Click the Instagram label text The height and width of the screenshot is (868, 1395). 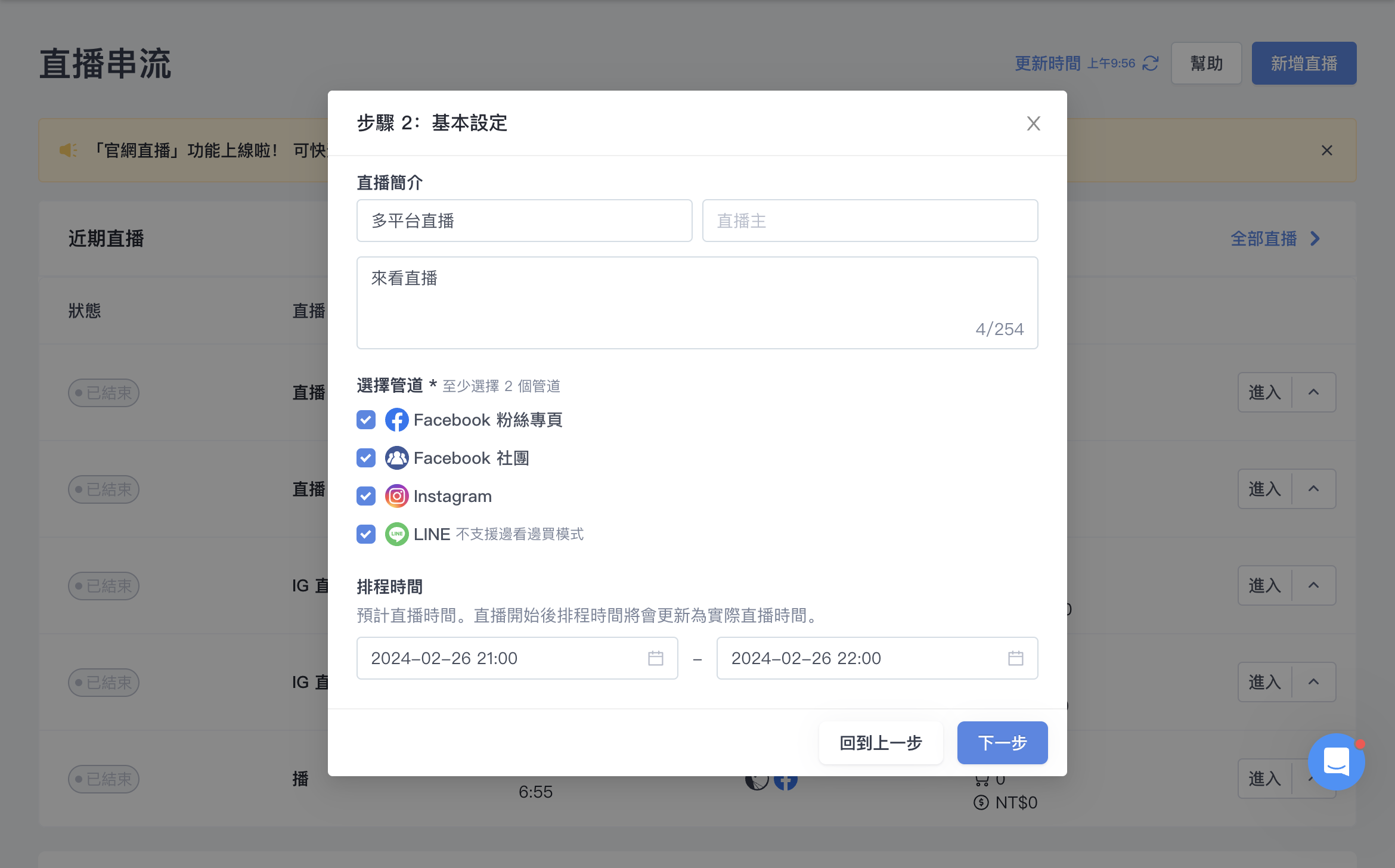click(x=452, y=496)
